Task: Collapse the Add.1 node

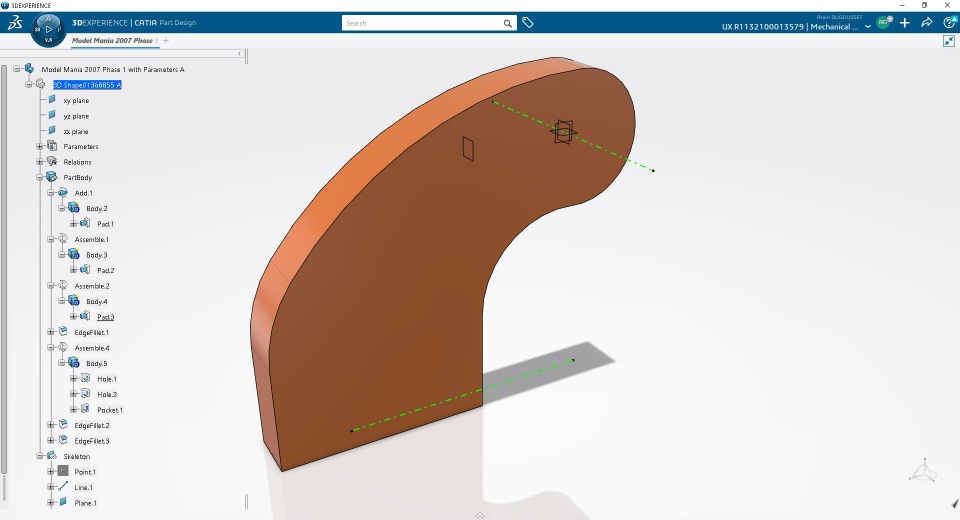Action: click(x=51, y=192)
